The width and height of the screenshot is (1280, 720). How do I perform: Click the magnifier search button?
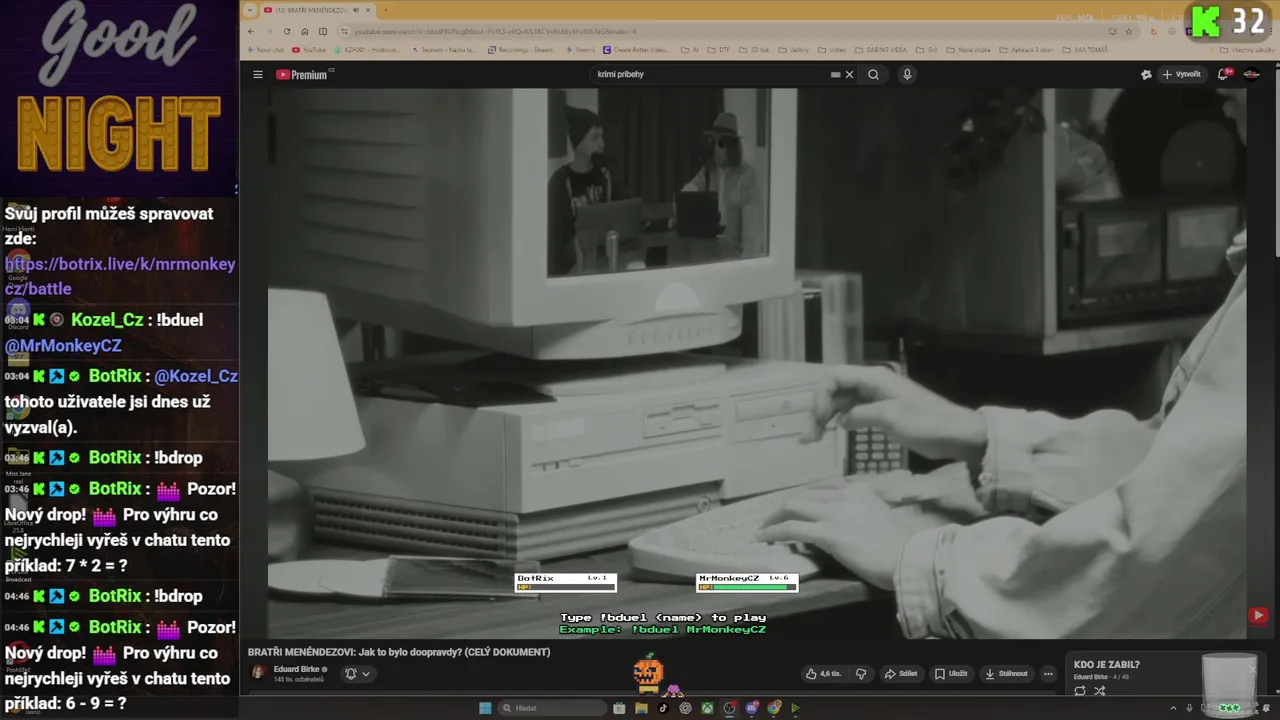coord(873,74)
